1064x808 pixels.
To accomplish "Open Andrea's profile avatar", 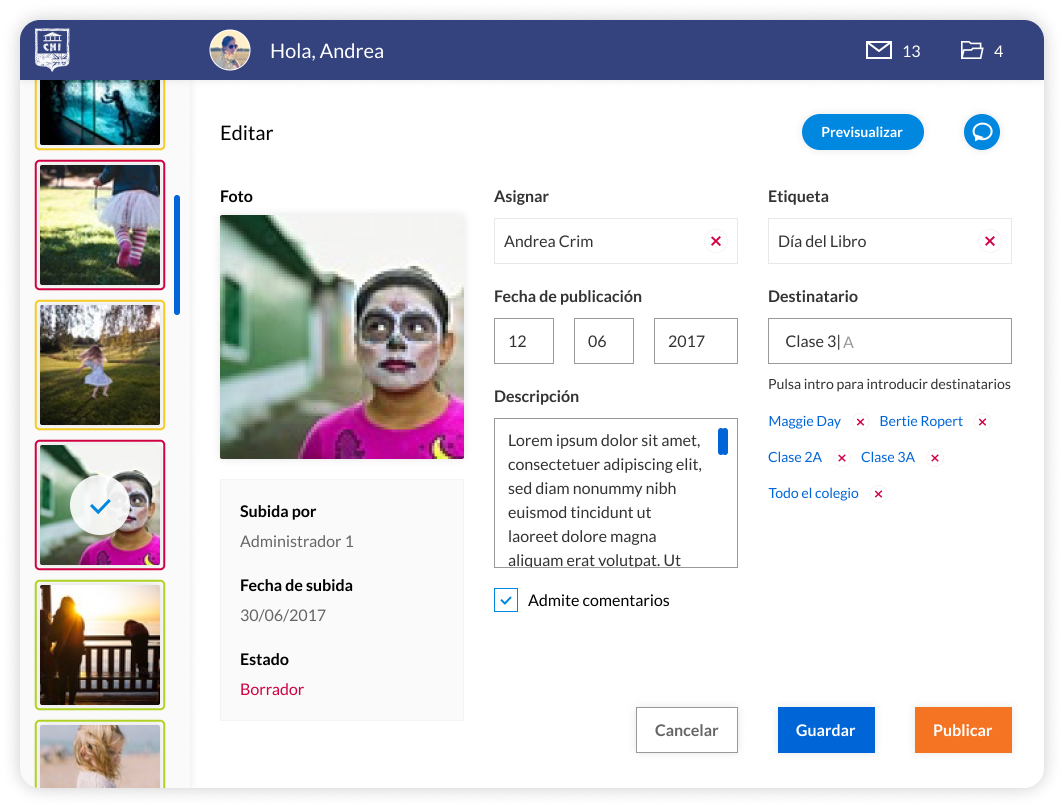I will (x=230, y=50).
